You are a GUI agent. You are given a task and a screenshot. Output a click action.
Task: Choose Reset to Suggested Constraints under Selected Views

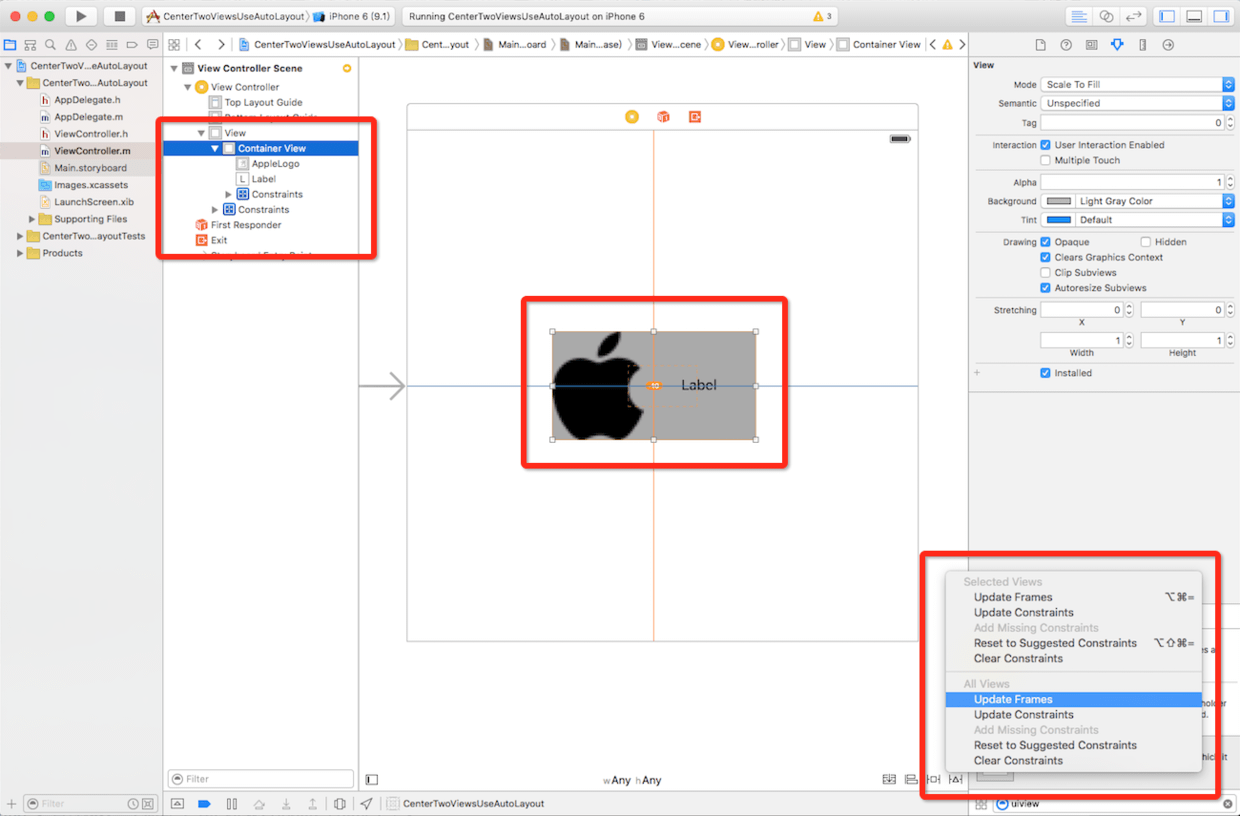(x=1073, y=643)
